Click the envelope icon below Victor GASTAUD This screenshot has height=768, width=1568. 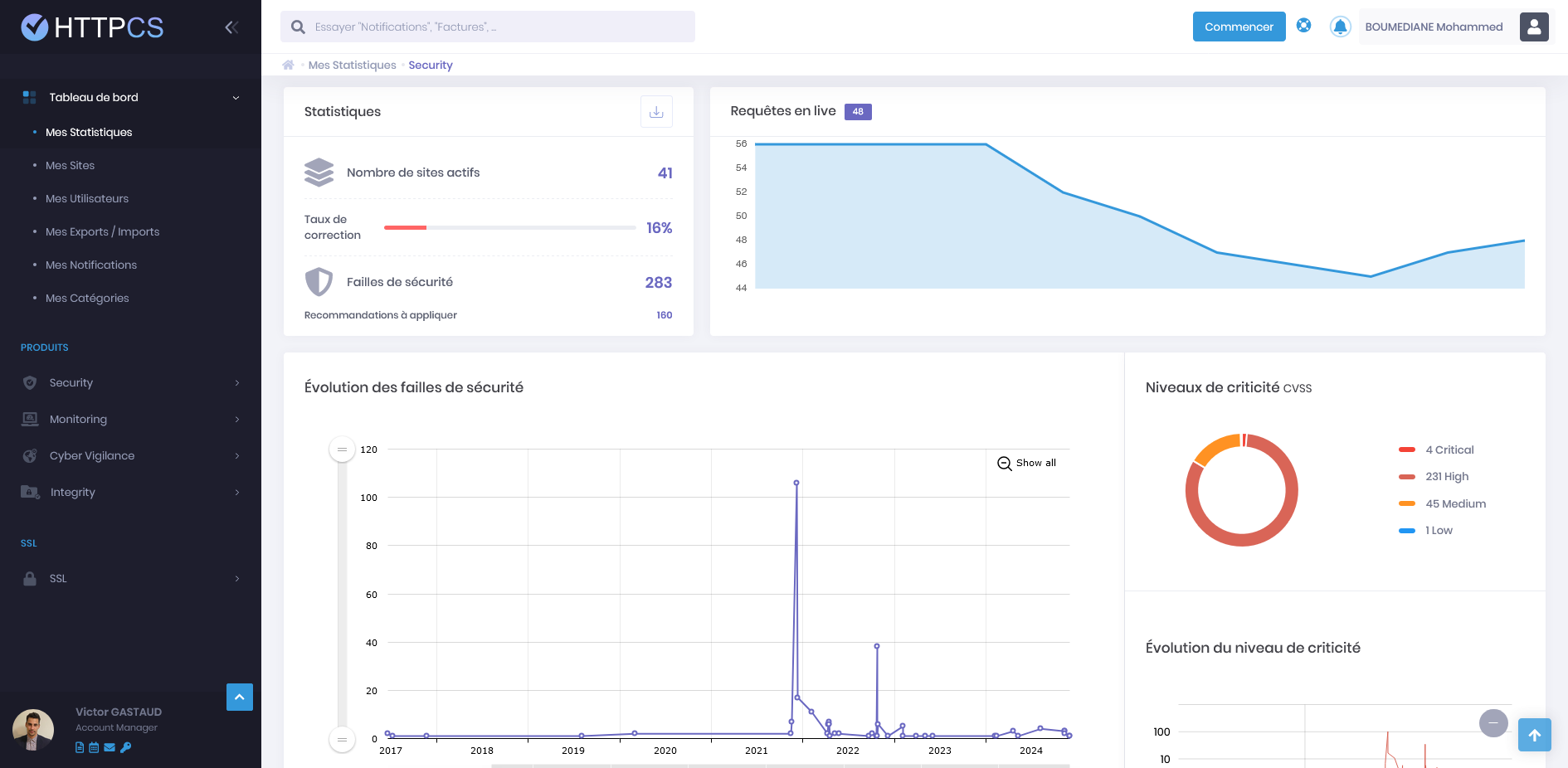[109, 747]
